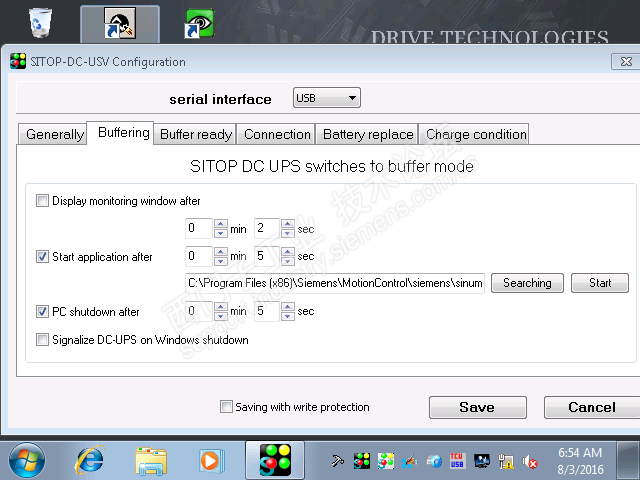Image resolution: width=640 pixels, height=480 pixels.
Task: Open network warning tray icon
Action: coord(506,461)
